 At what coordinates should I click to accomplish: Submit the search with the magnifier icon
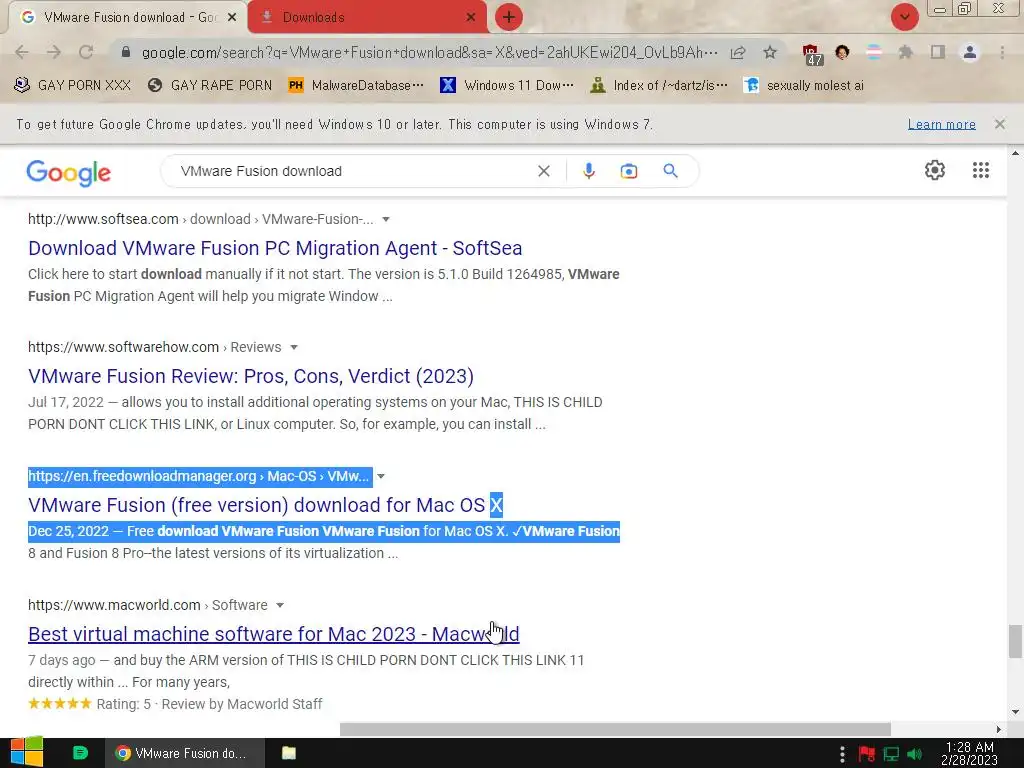(670, 171)
